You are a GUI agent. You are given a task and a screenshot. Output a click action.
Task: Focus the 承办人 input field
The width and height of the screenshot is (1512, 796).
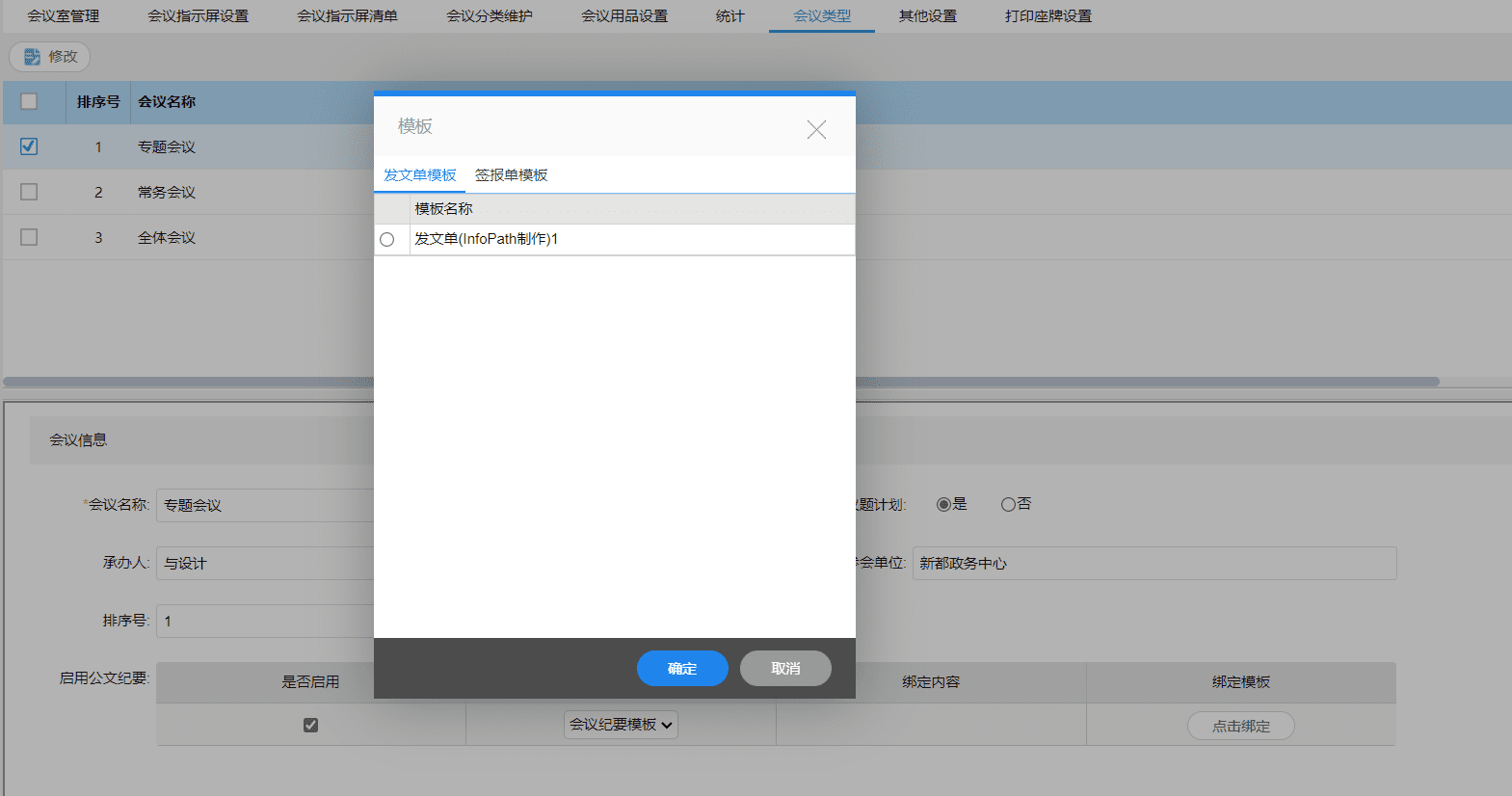(265, 563)
